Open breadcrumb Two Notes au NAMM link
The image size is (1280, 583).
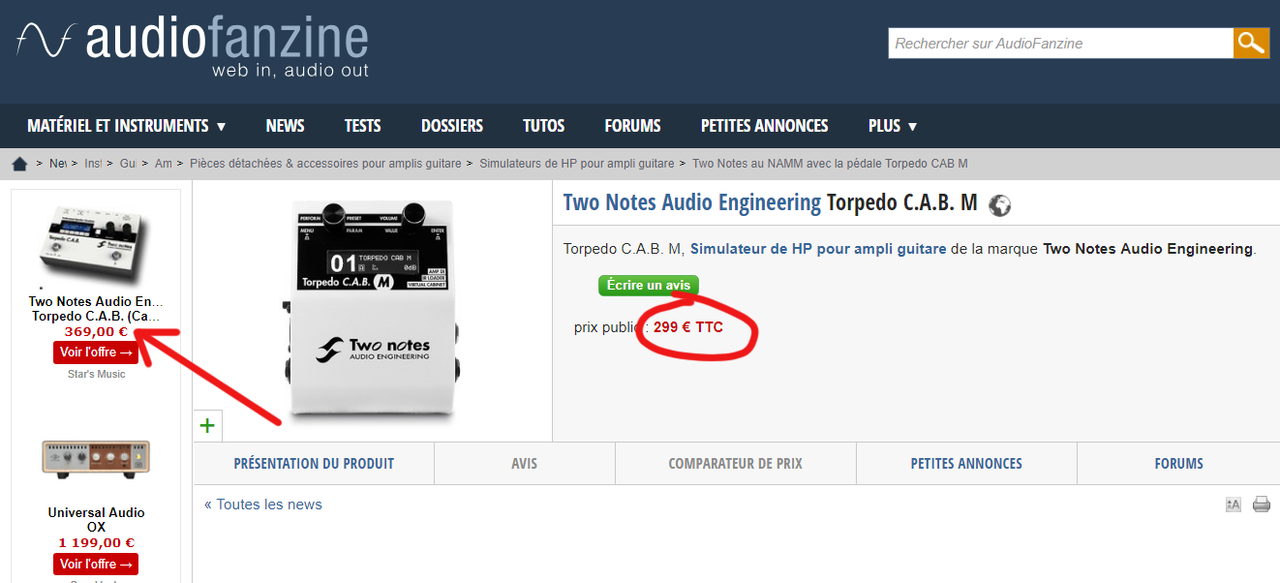tap(830, 163)
